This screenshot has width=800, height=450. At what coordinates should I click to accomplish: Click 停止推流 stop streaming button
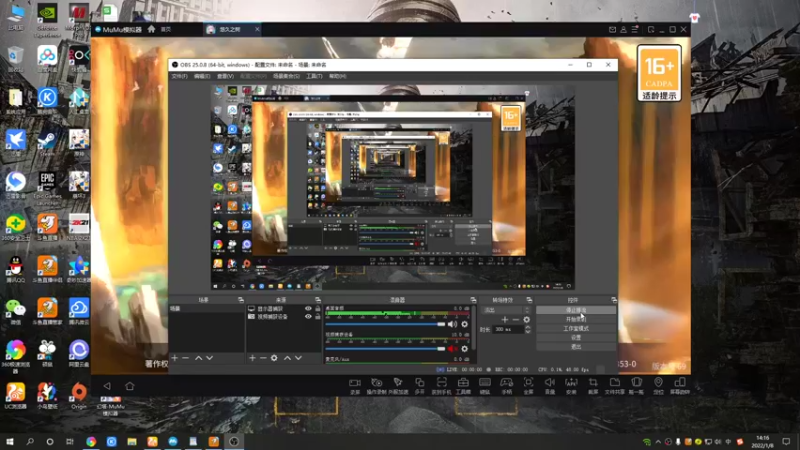pos(576,310)
